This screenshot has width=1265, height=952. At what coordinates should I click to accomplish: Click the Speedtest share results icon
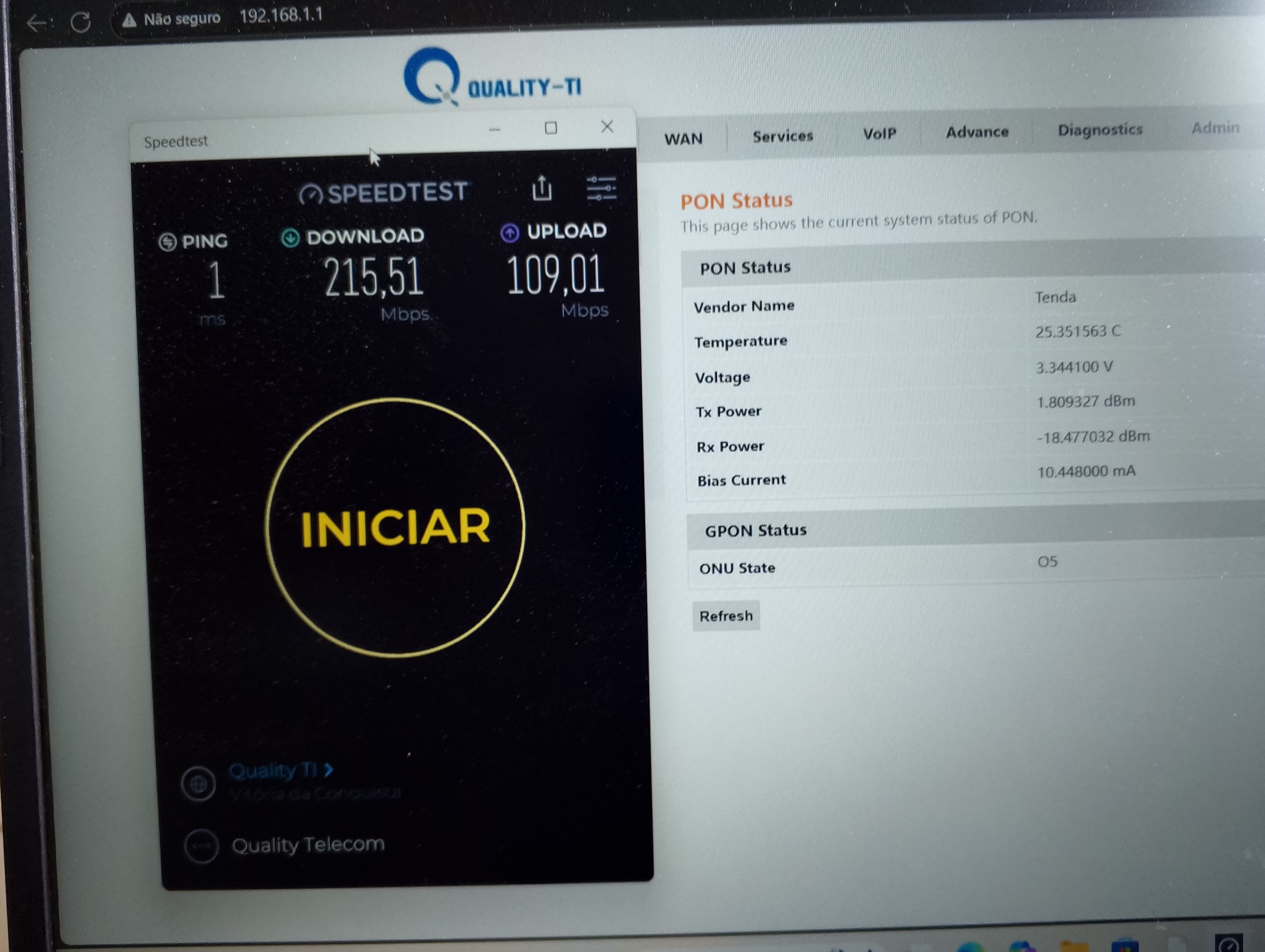pos(542,188)
